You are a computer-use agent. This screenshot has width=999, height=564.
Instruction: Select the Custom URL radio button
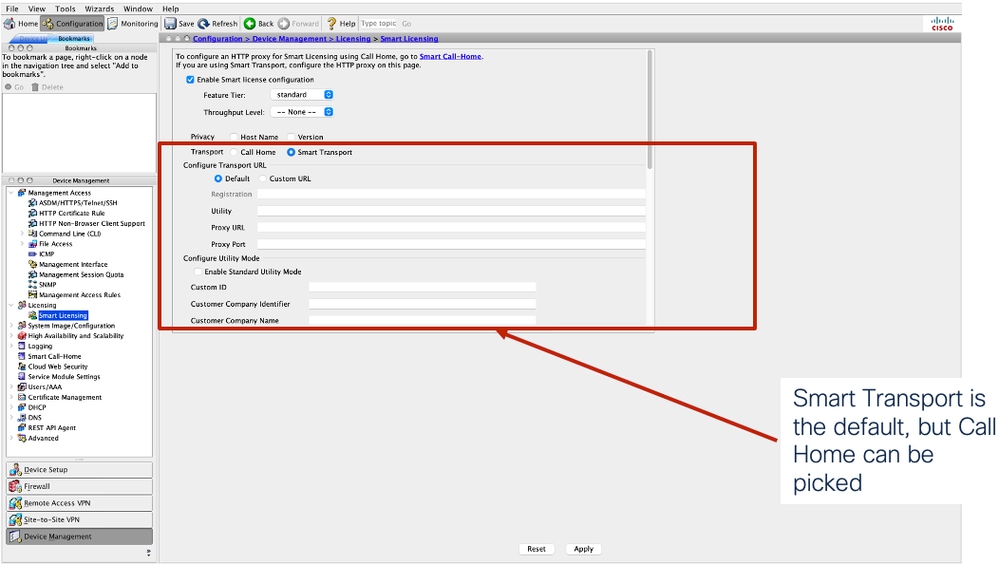click(x=262, y=178)
